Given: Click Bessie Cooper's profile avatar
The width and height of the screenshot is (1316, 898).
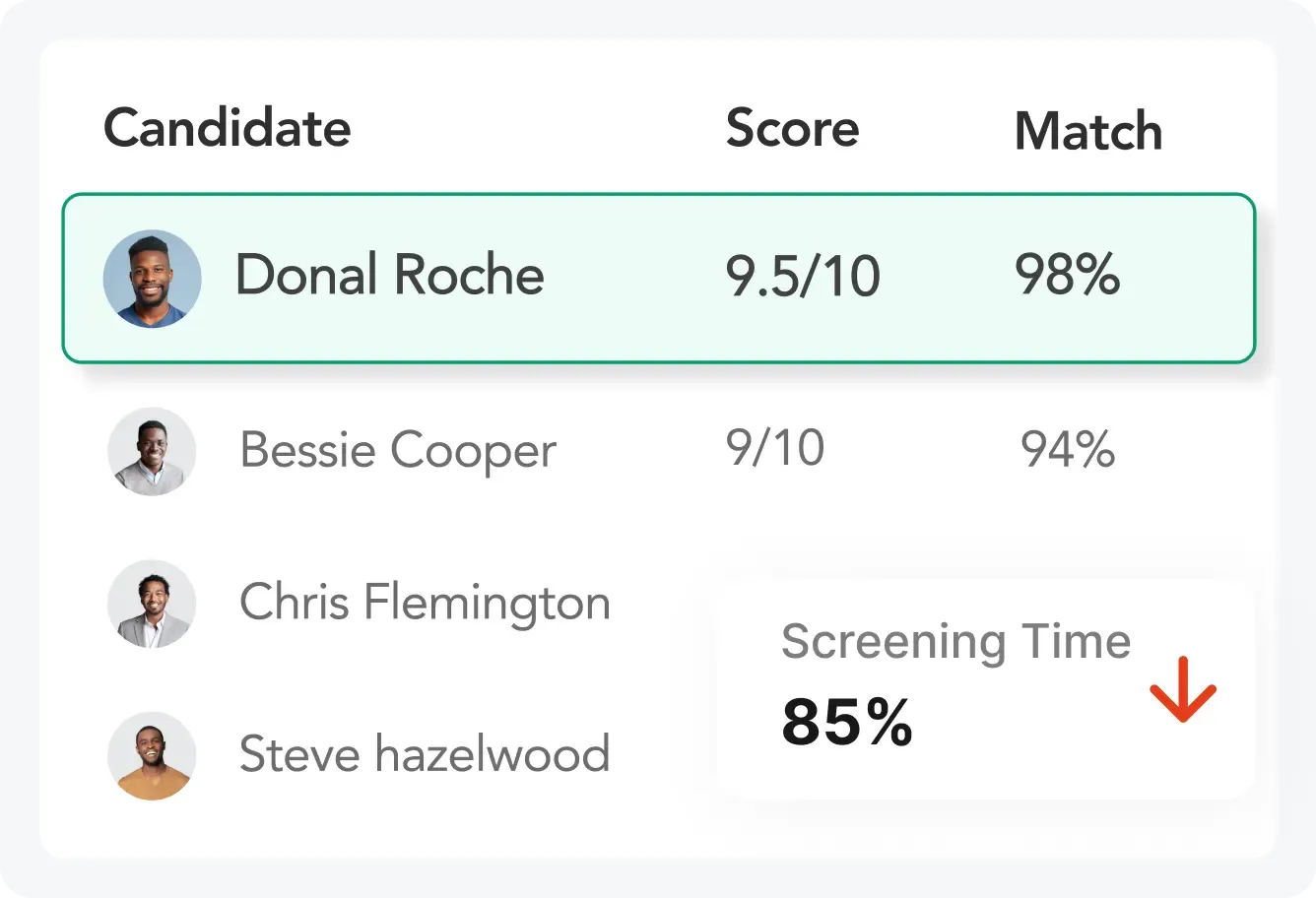Looking at the screenshot, I should pos(152,451).
